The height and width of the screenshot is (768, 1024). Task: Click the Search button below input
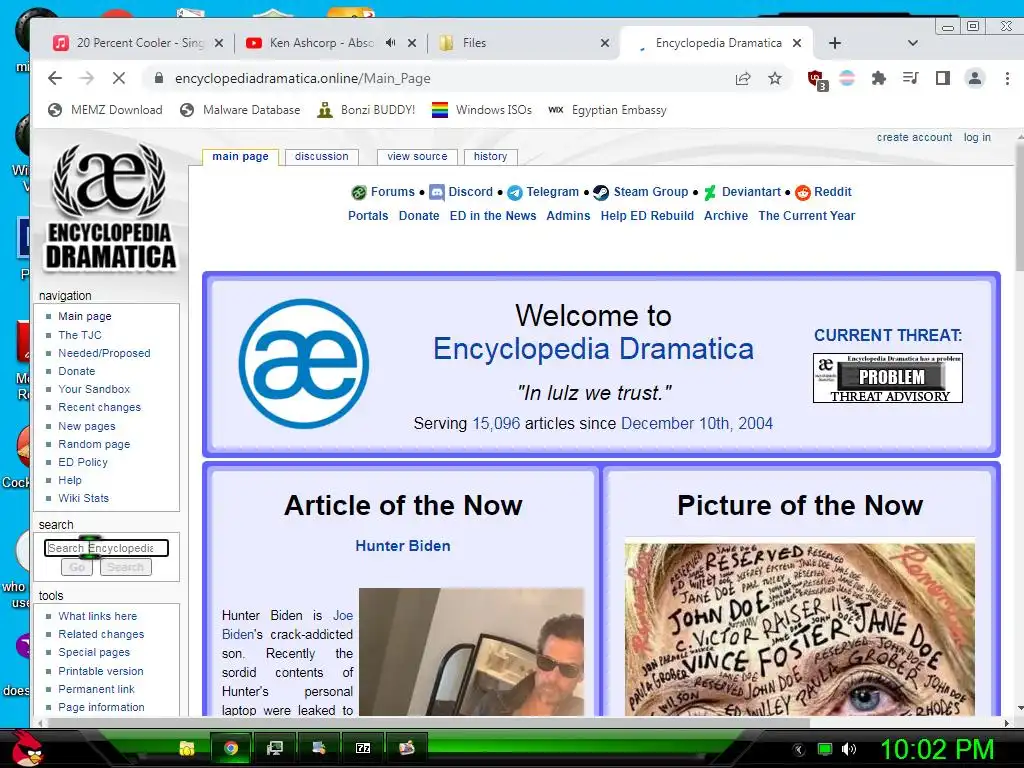point(125,567)
